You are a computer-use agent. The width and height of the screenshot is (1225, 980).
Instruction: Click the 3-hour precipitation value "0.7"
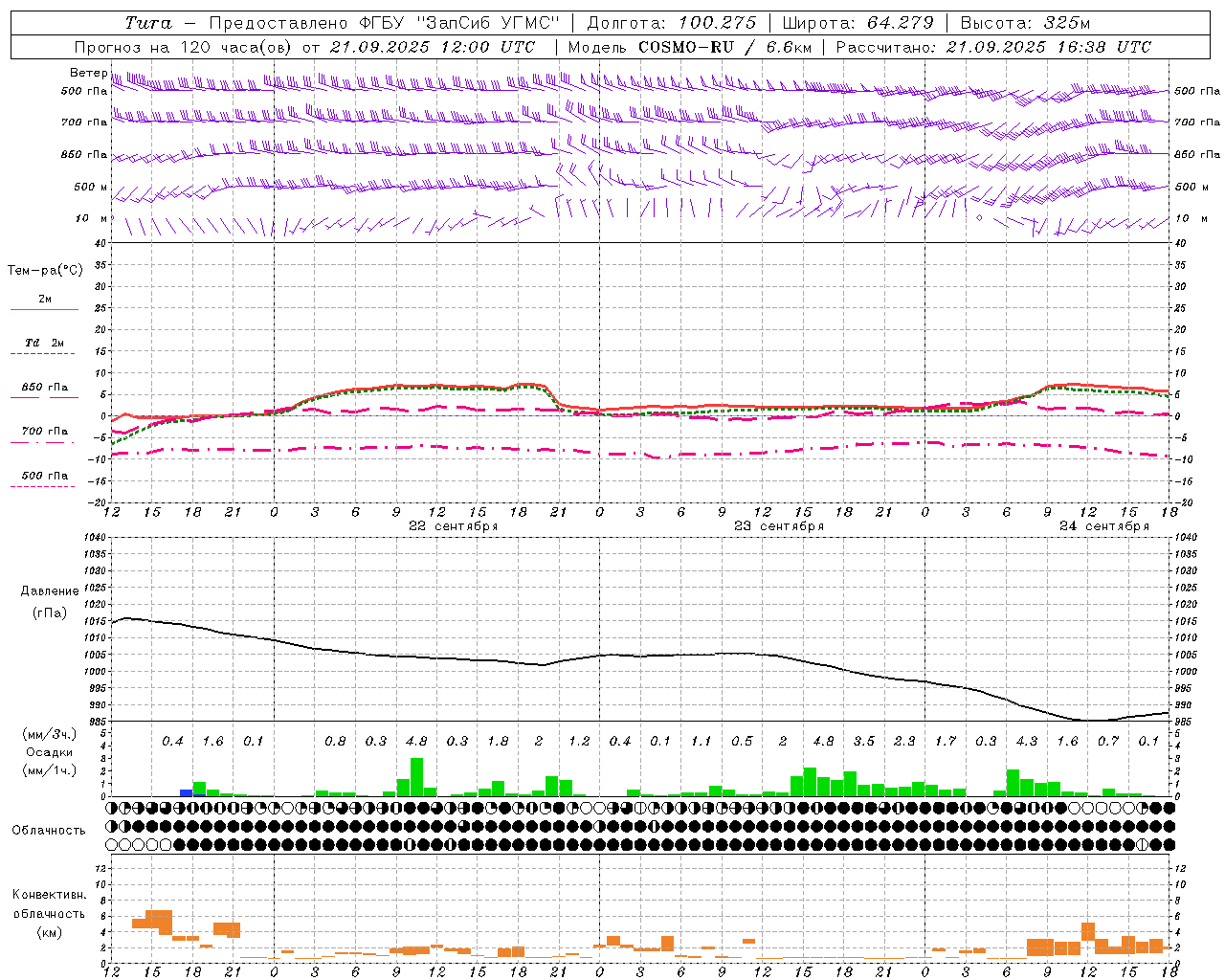1108,741
